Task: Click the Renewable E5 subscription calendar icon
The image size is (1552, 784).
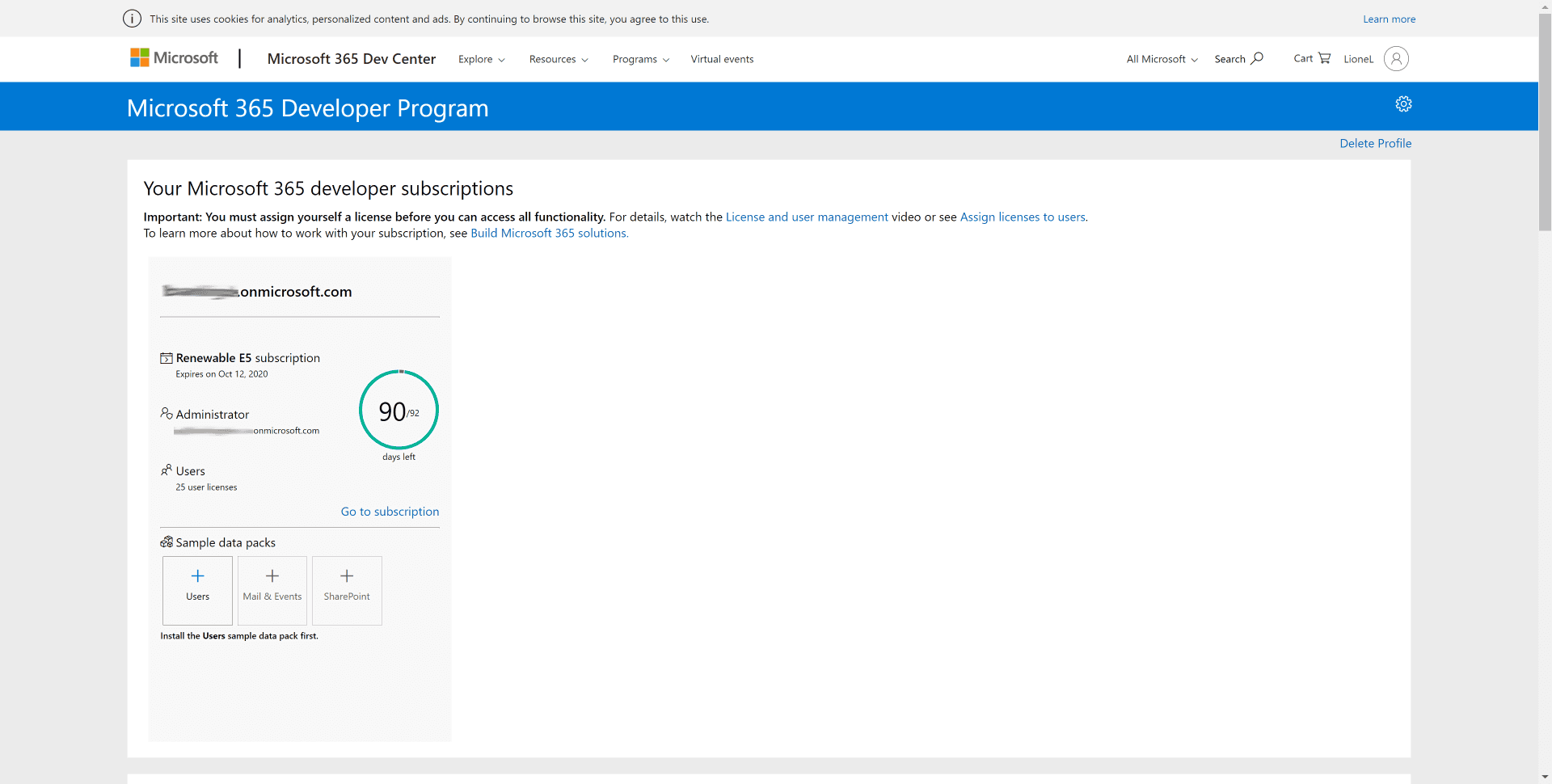Action: point(167,358)
